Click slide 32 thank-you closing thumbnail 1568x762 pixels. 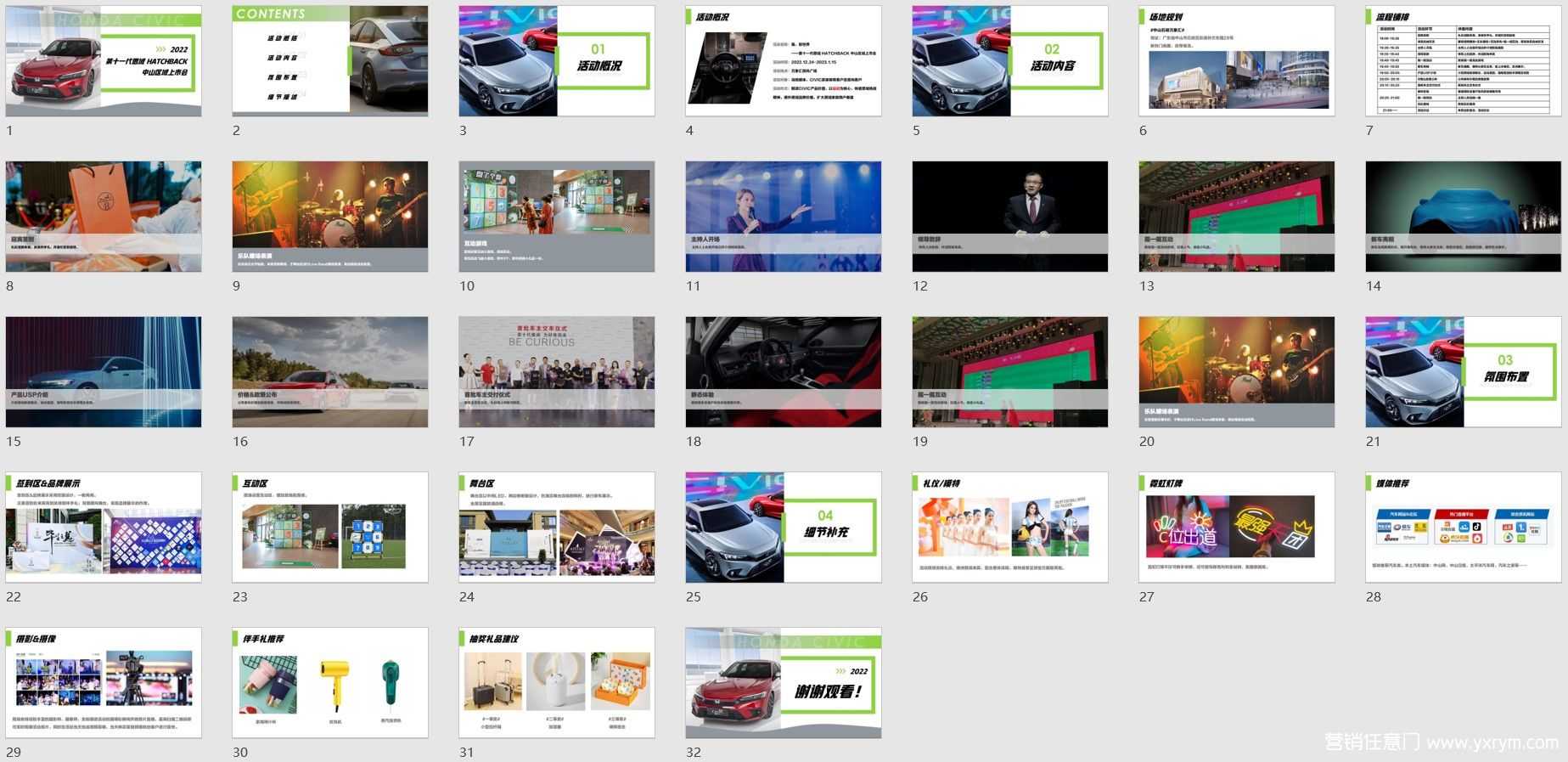tap(784, 683)
